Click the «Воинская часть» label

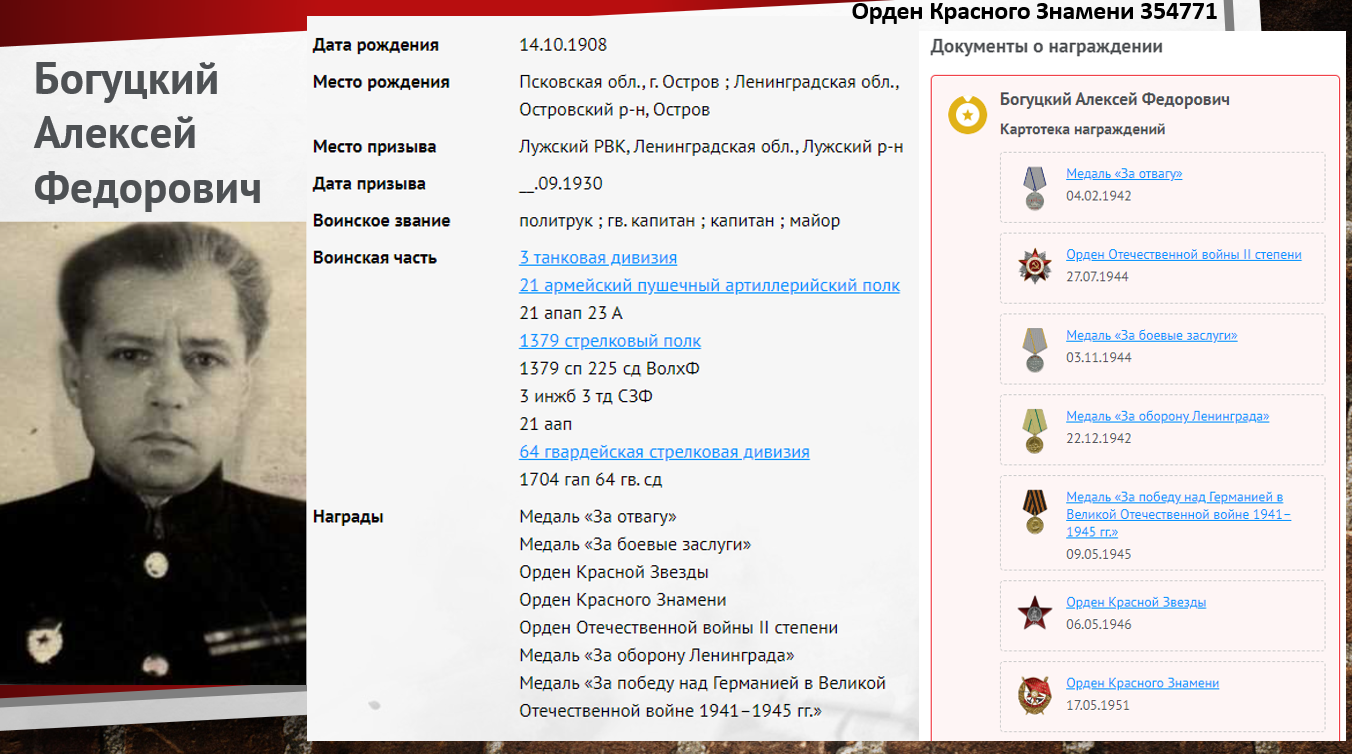point(375,258)
